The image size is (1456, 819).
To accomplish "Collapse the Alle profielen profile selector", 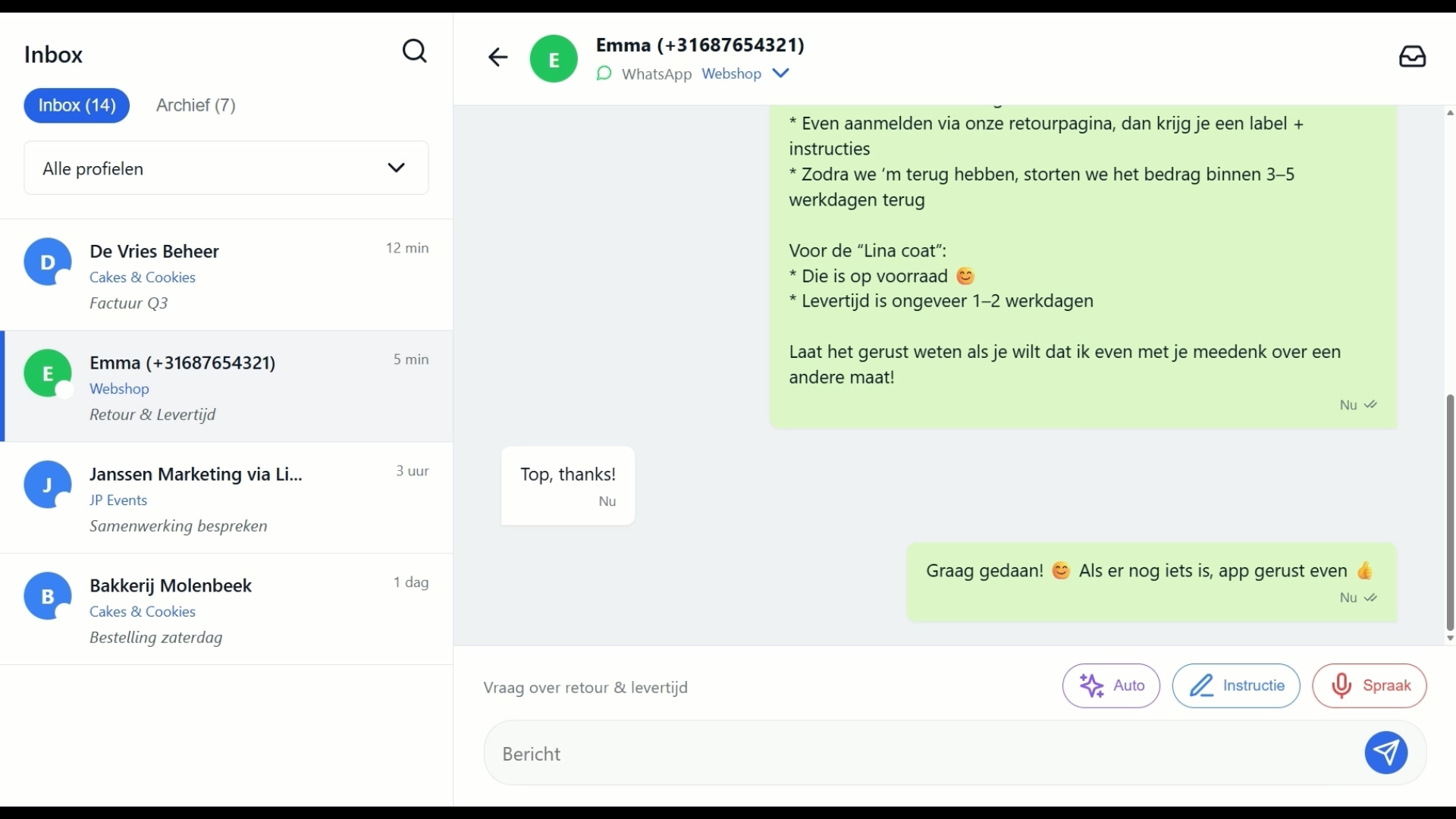I will (x=396, y=168).
